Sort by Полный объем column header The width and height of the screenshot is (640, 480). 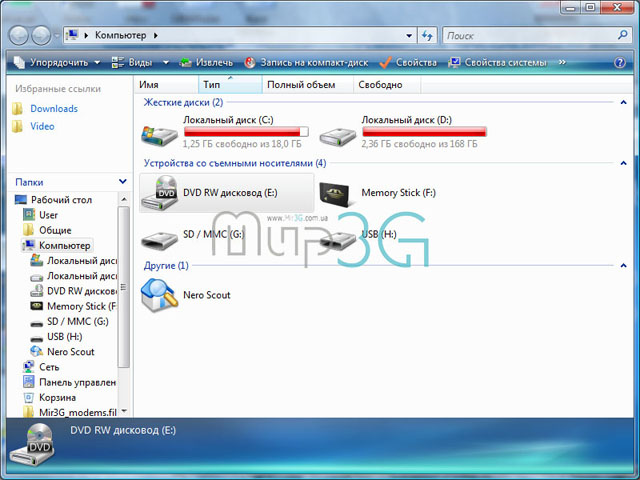308,84
